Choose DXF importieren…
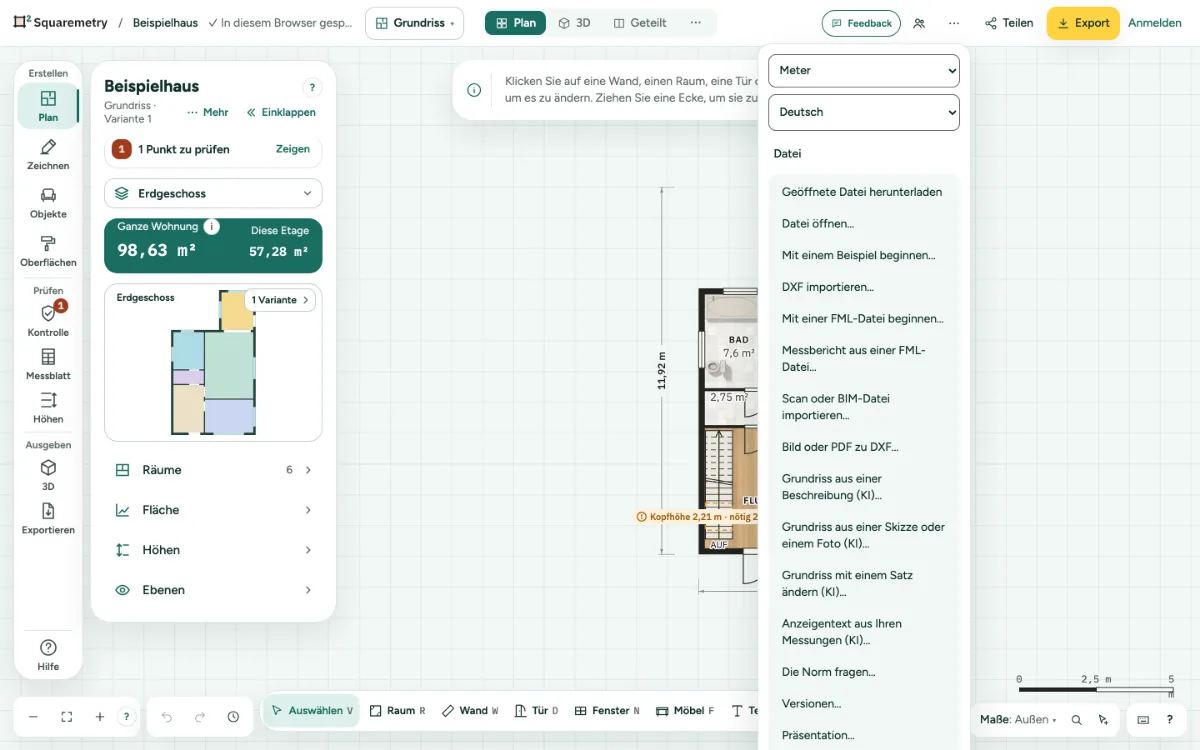The image size is (1200, 750). point(864,287)
